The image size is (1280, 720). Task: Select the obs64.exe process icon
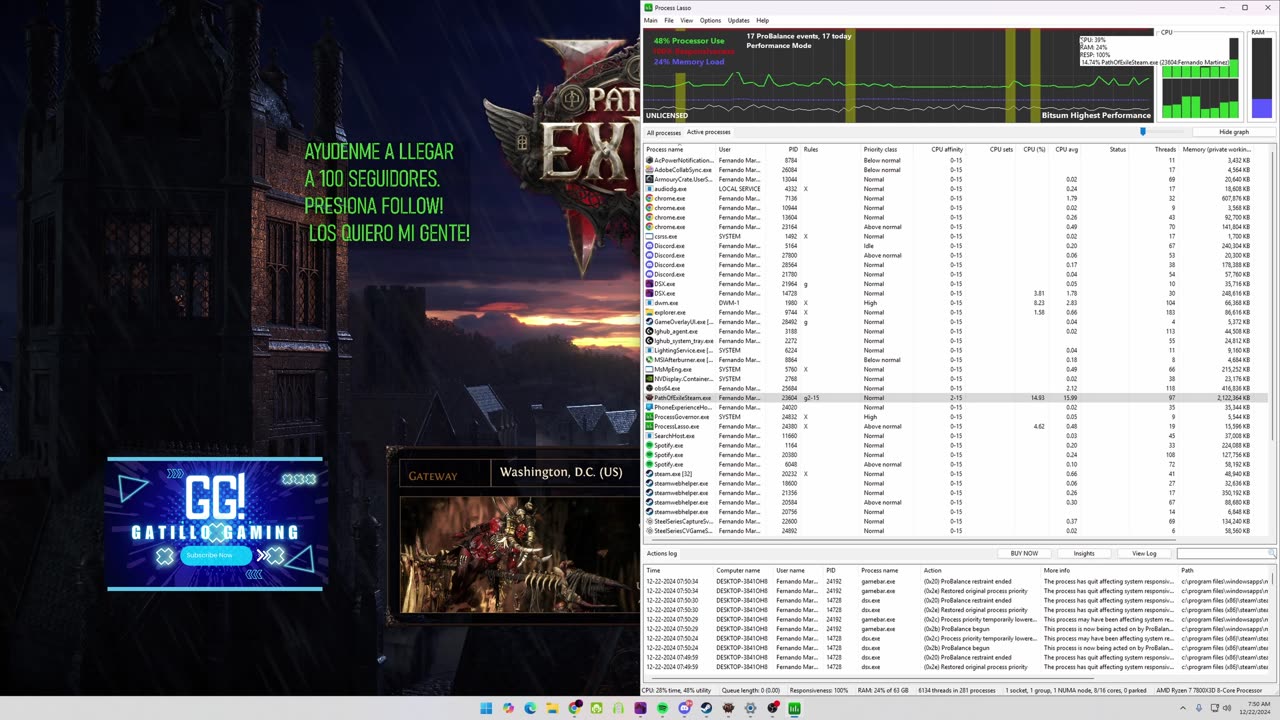[650, 388]
